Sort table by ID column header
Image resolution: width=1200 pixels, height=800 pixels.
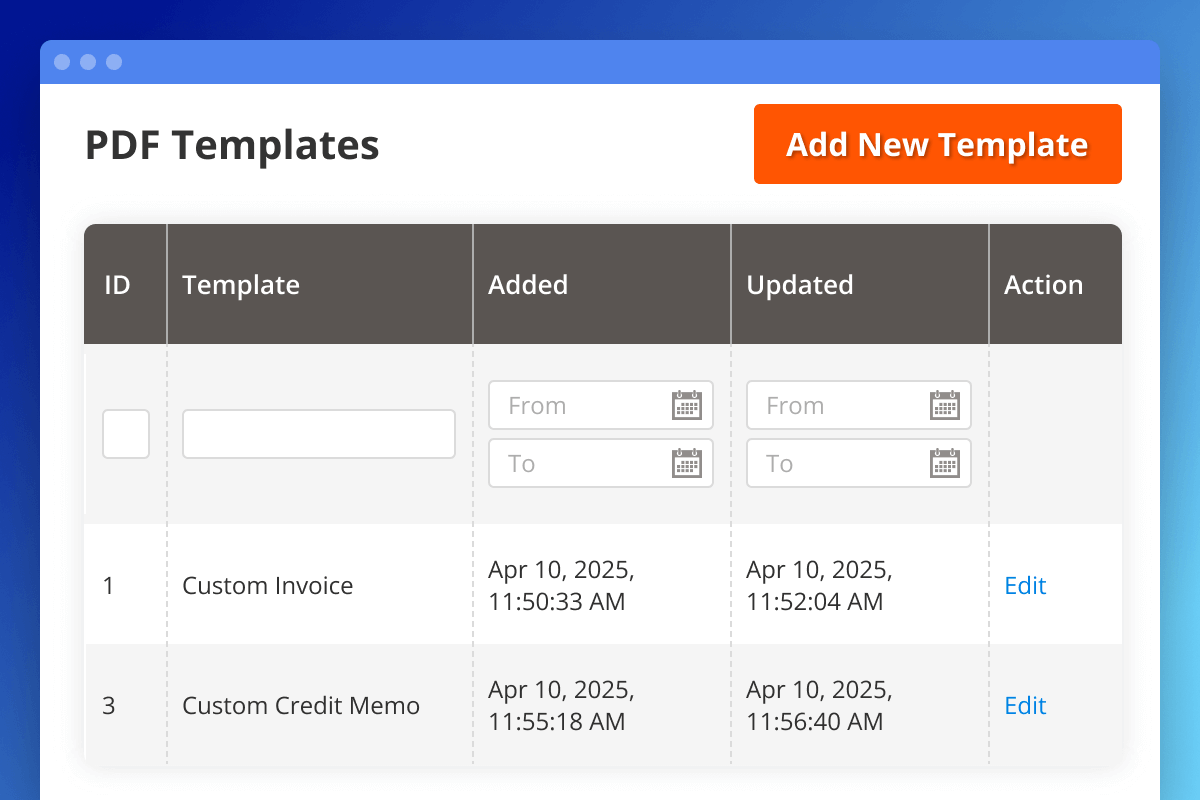(118, 285)
